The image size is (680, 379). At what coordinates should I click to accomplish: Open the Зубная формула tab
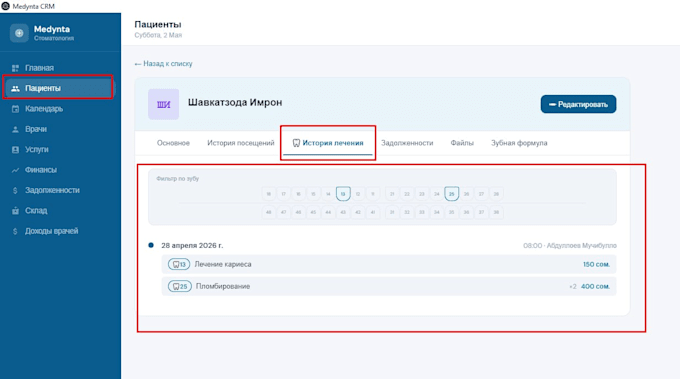[519, 143]
